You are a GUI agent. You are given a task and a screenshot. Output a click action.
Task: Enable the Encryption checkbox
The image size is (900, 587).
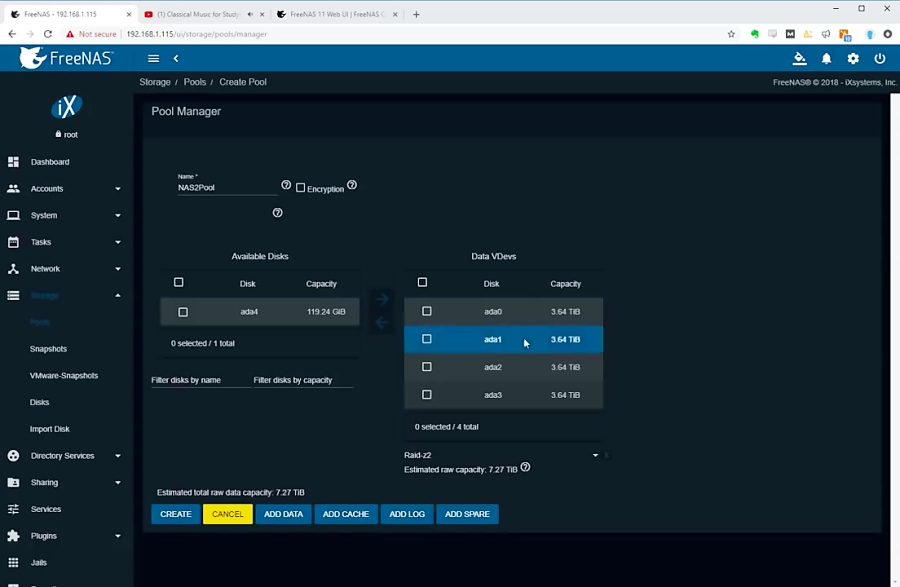point(302,187)
